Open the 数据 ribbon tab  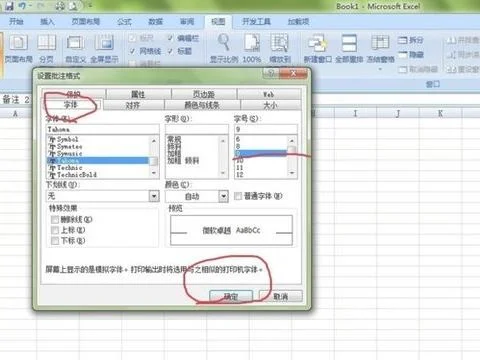(155, 22)
